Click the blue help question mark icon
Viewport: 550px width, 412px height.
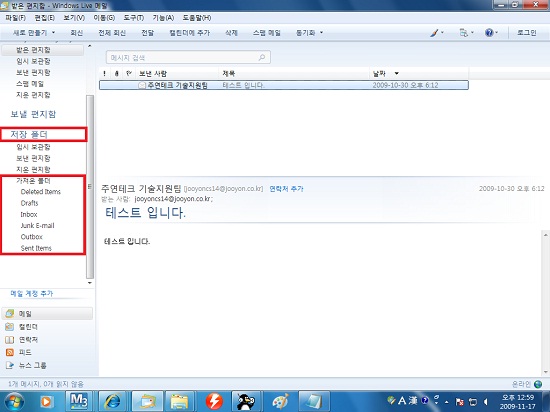(x=489, y=33)
